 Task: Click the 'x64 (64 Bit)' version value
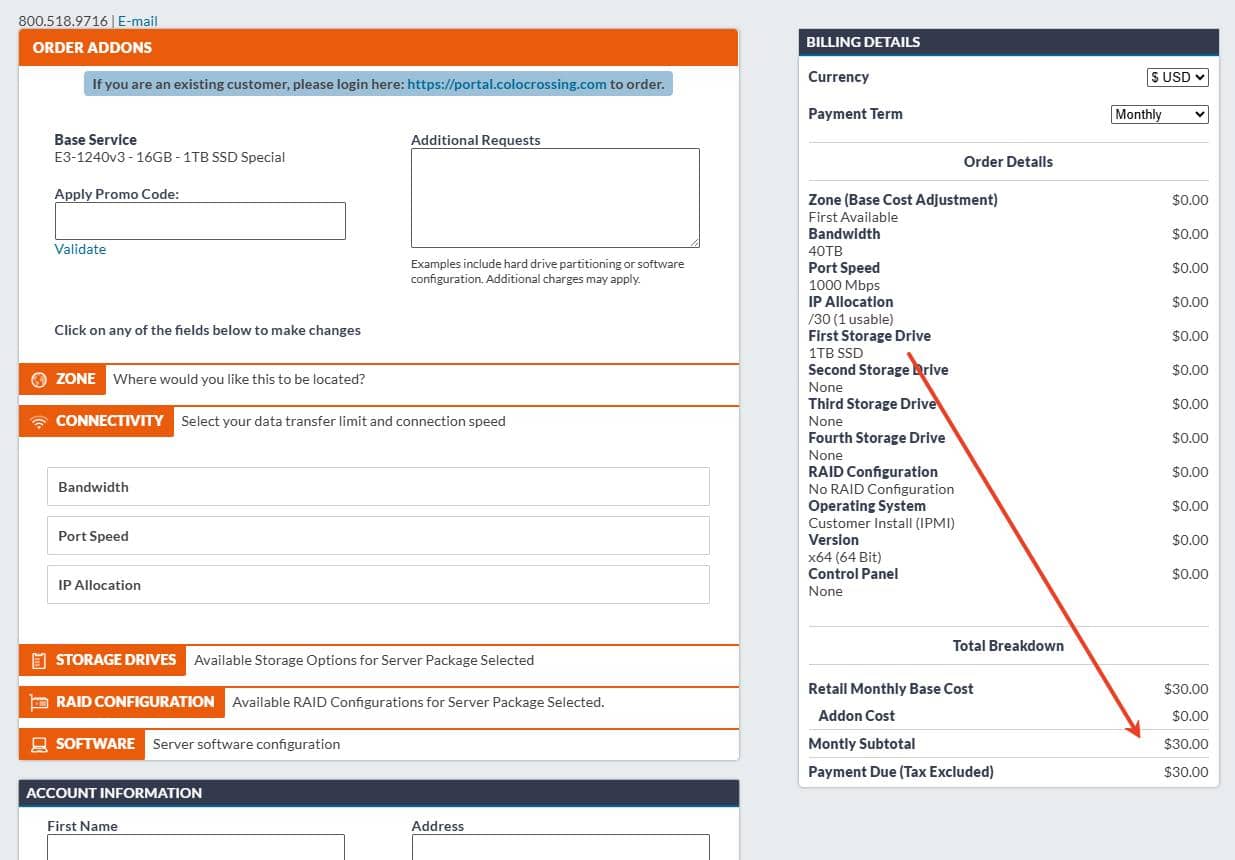click(x=845, y=557)
